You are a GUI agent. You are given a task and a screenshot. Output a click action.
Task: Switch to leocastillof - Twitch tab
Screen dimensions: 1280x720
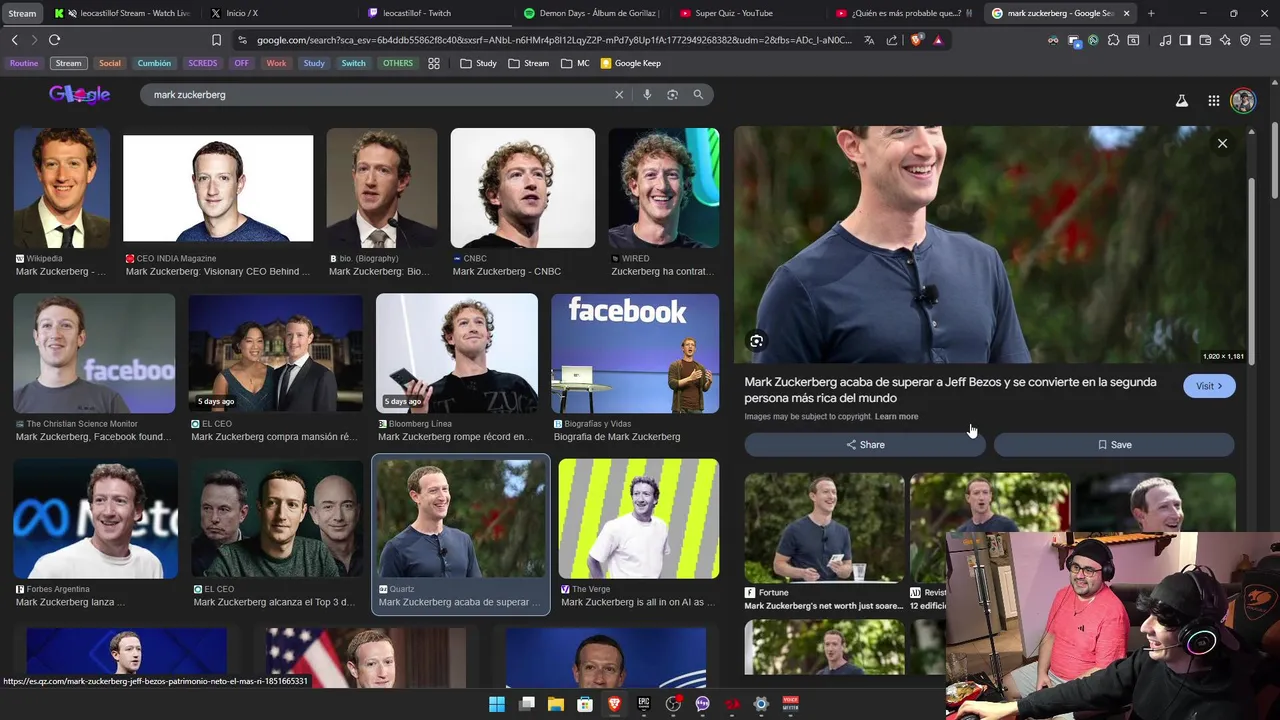pyautogui.click(x=437, y=13)
